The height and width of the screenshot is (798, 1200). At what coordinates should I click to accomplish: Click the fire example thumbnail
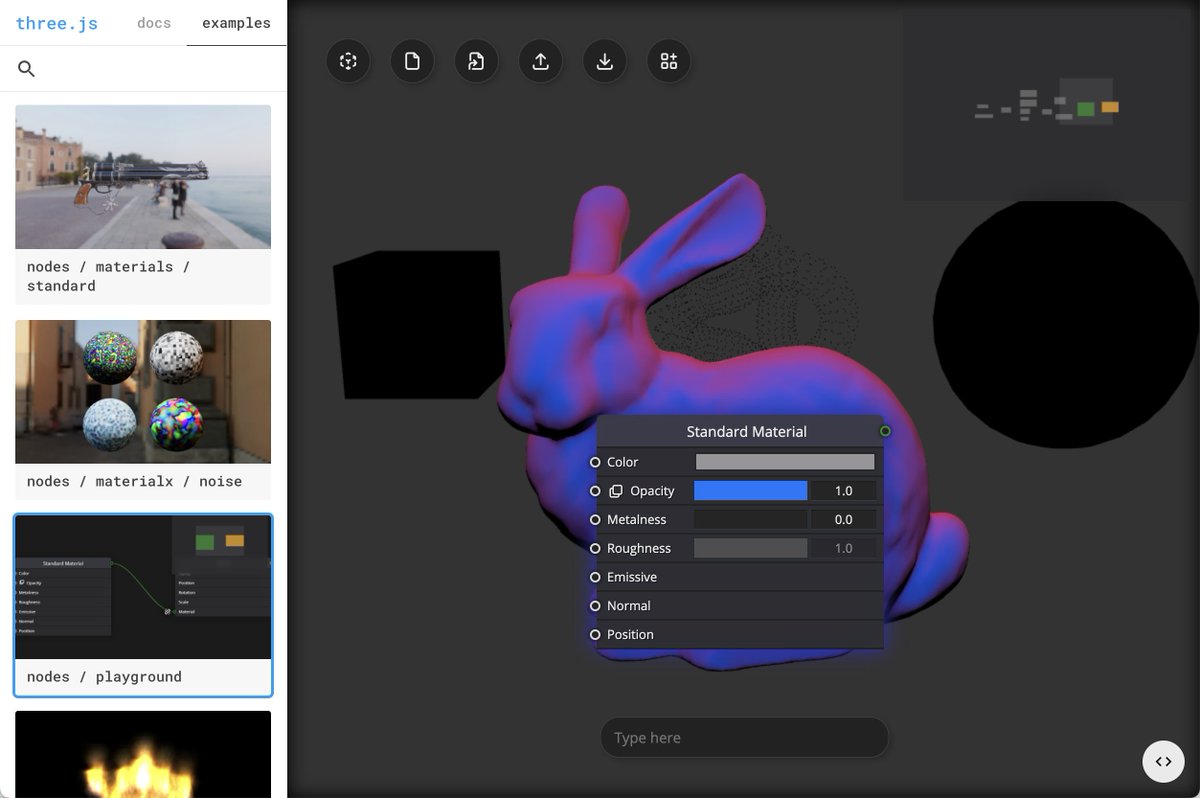point(143,754)
